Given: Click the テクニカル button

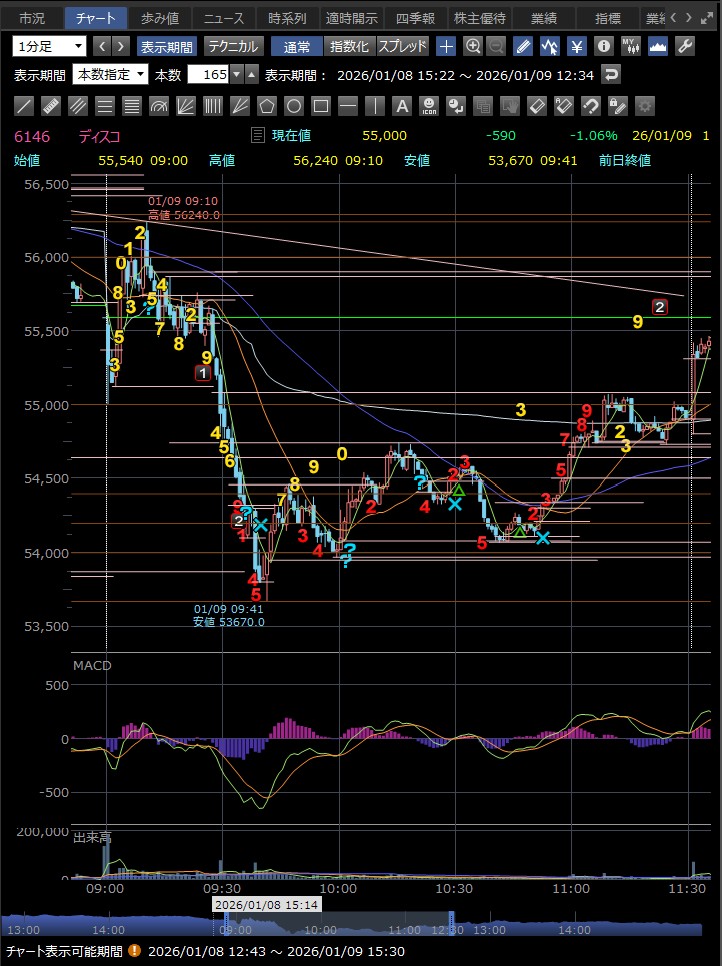Looking at the screenshot, I should (x=233, y=46).
